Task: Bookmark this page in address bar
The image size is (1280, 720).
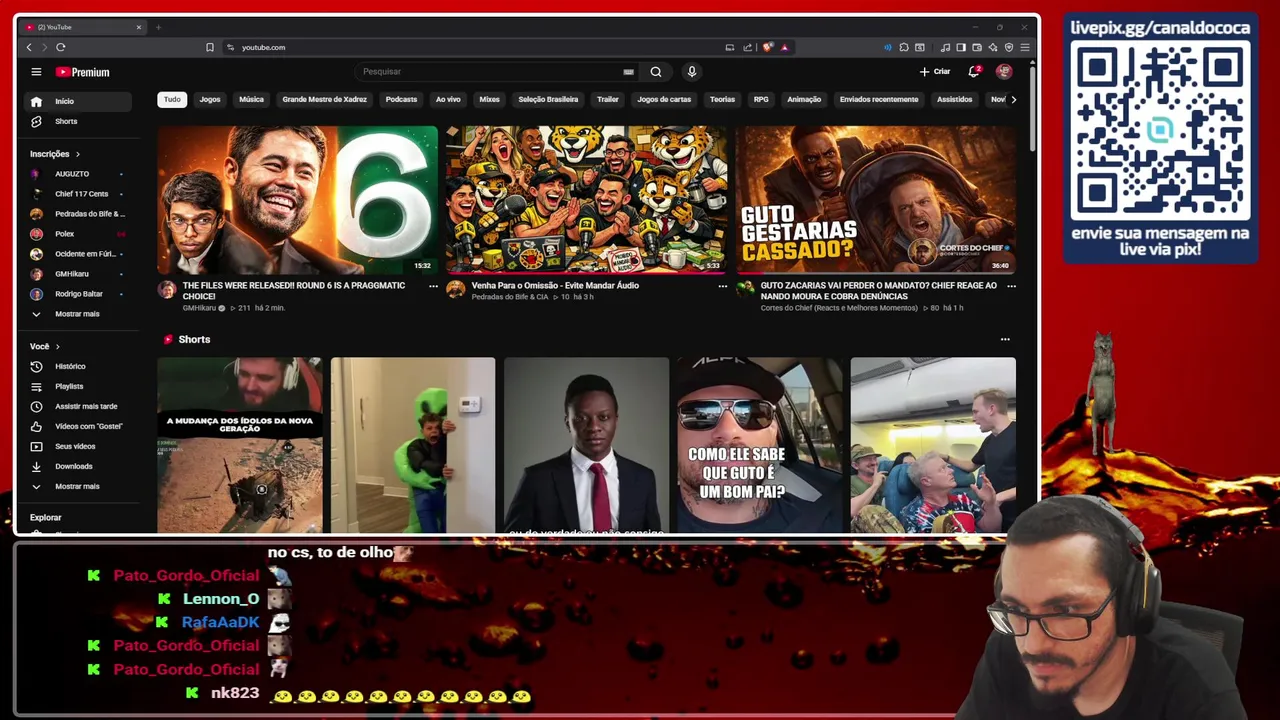Action: [x=210, y=47]
